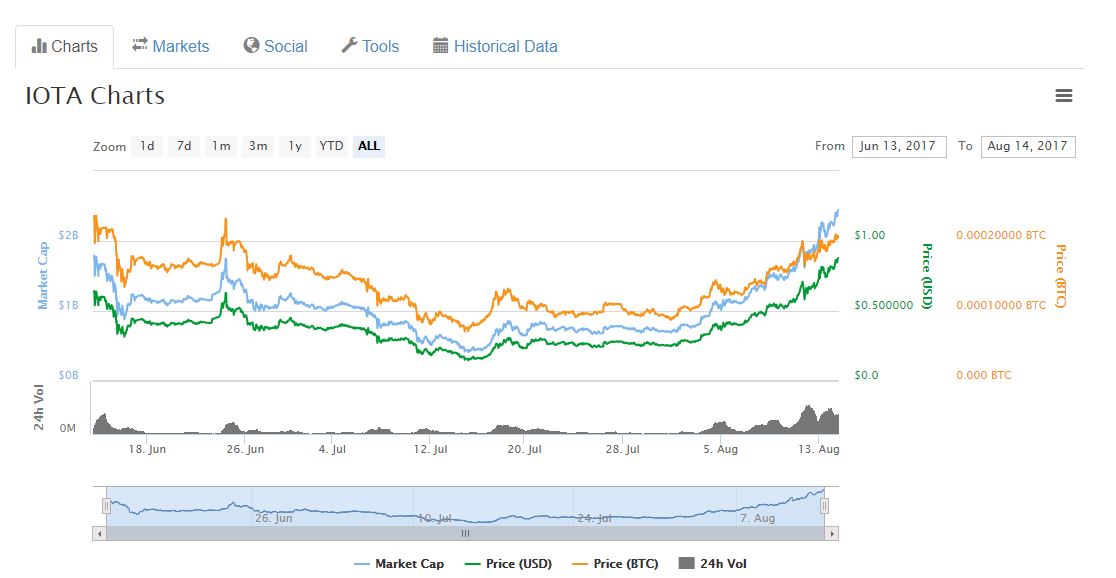Image resolution: width=1116 pixels, height=578 pixels.
Task: View the Historical Data tab
Action: [x=495, y=46]
